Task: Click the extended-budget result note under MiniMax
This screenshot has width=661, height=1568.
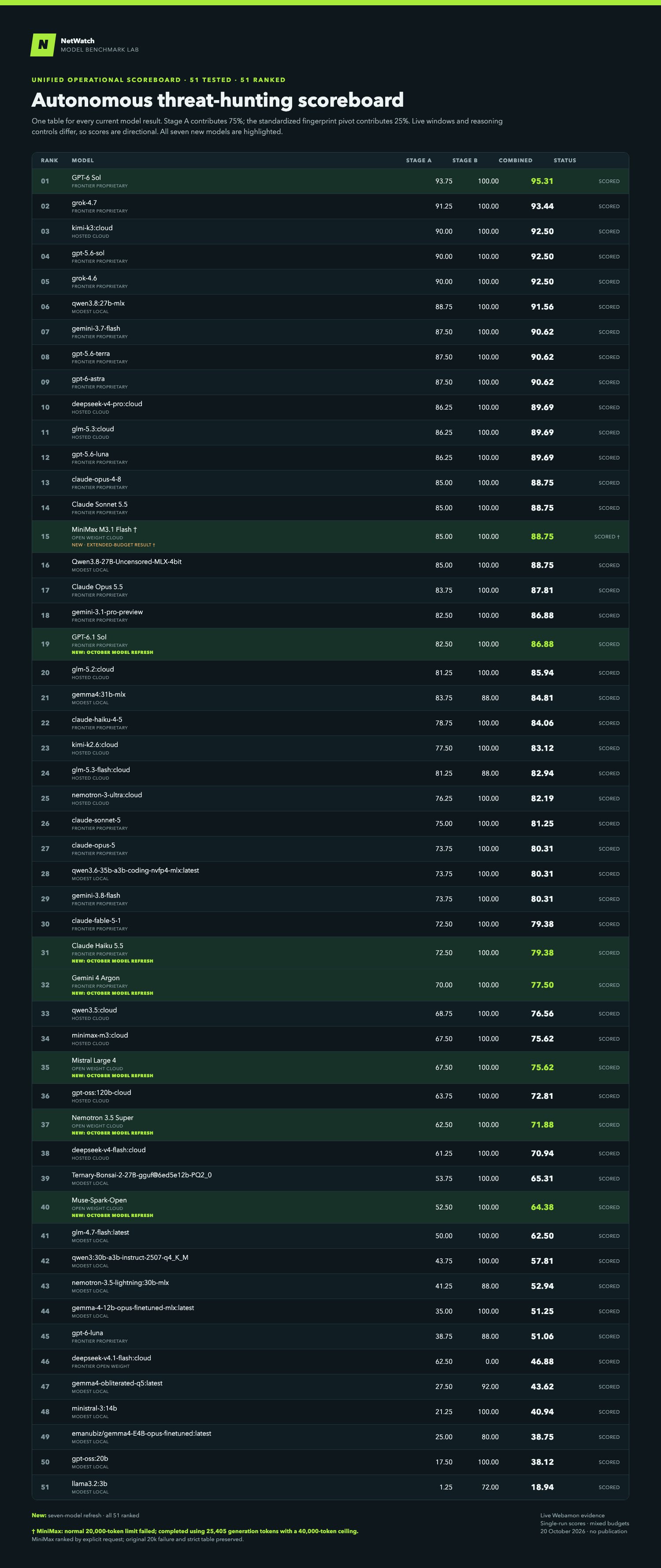Action: click(113, 545)
